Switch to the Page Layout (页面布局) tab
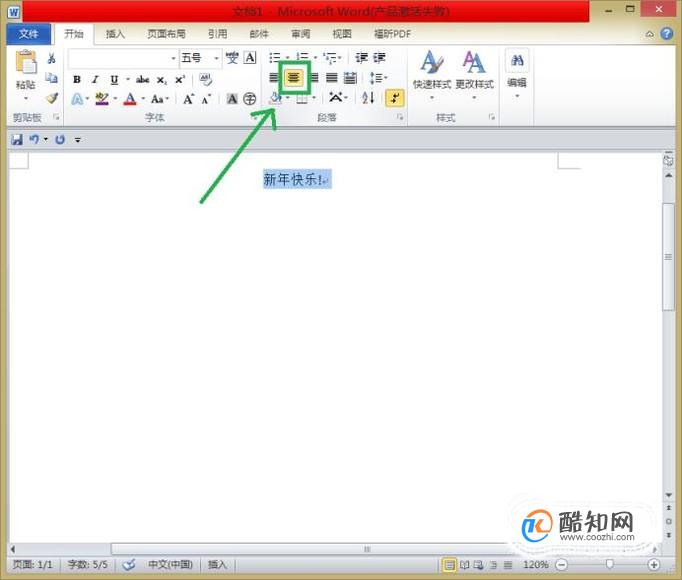Image resolution: width=682 pixels, height=580 pixels. [166, 34]
